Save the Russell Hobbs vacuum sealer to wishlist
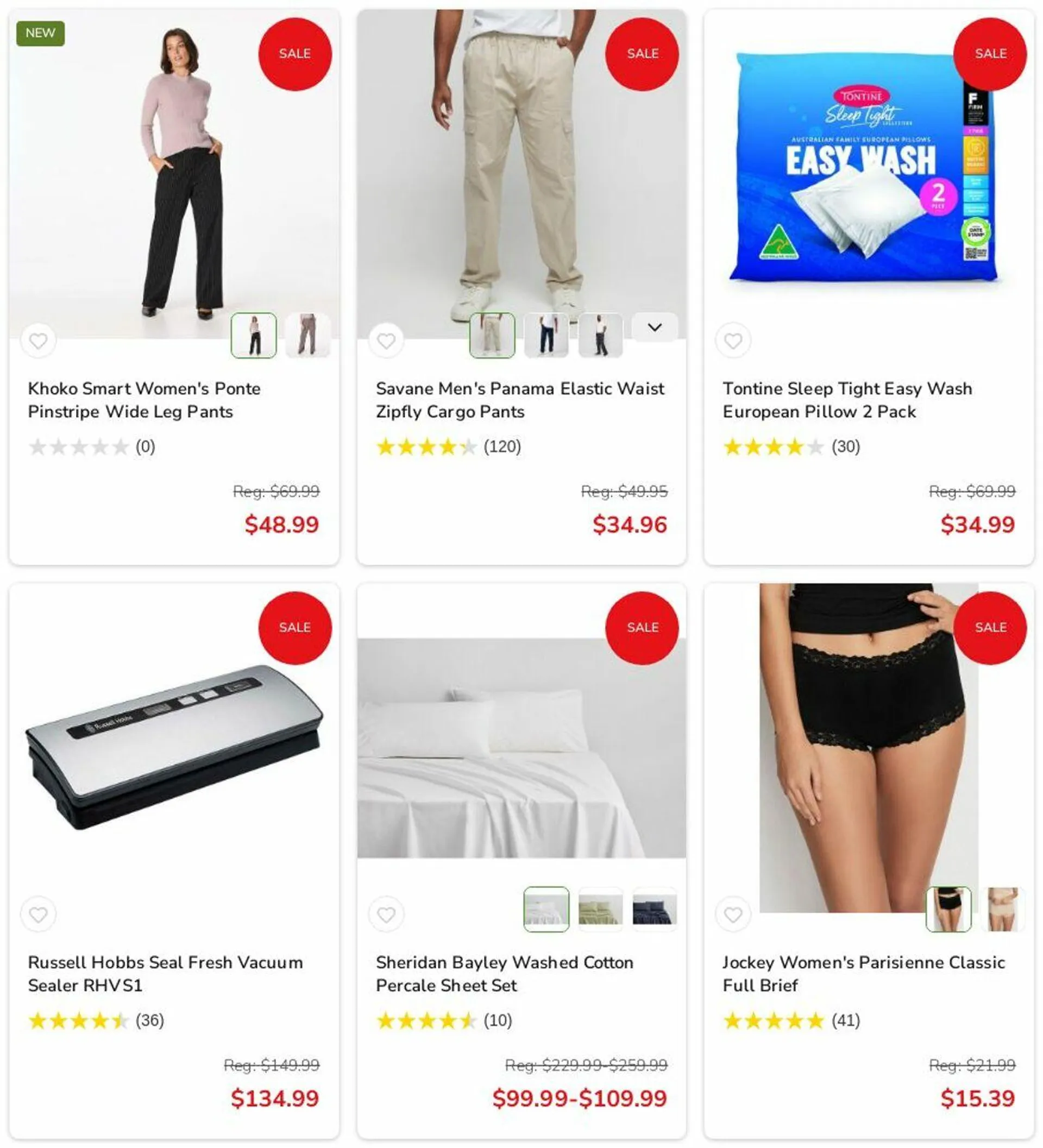 pyautogui.click(x=38, y=914)
